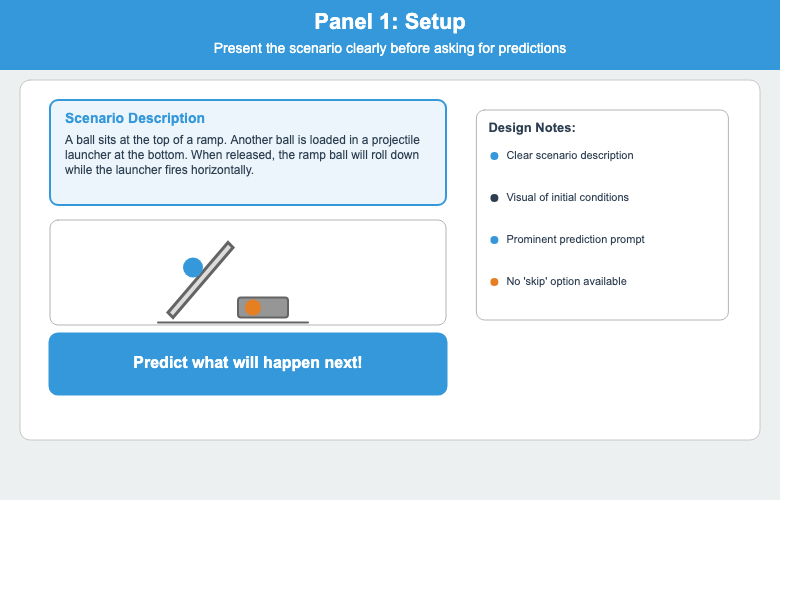
Task: Click the 'Prominent prediction prompt' note
Action: click(x=575, y=240)
